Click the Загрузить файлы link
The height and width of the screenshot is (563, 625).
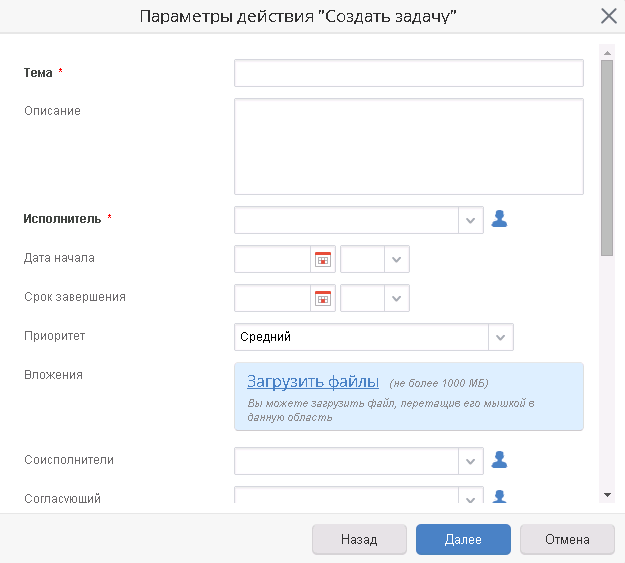[313, 382]
